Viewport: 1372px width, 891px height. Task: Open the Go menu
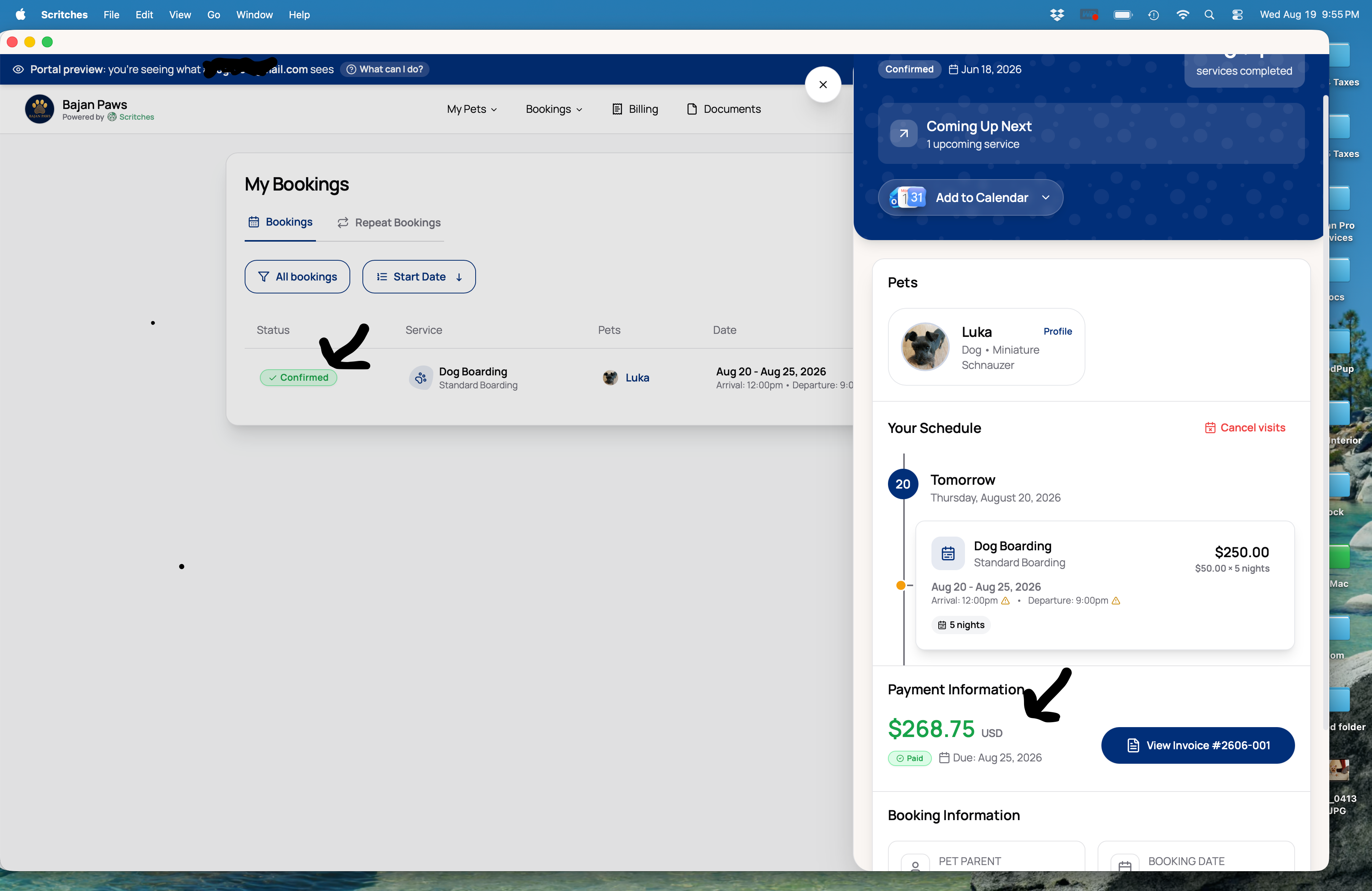pyautogui.click(x=213, y=15)
